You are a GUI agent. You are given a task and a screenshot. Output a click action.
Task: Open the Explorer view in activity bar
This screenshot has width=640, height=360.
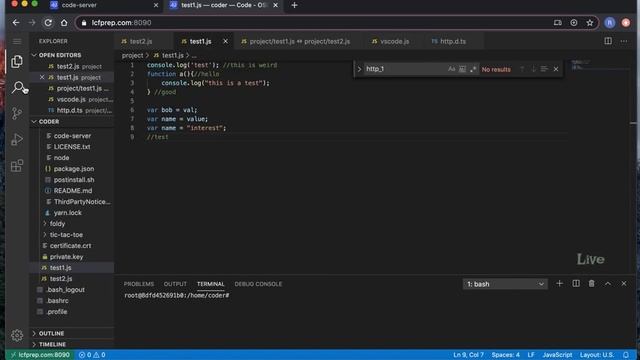(x=17, y=62)
